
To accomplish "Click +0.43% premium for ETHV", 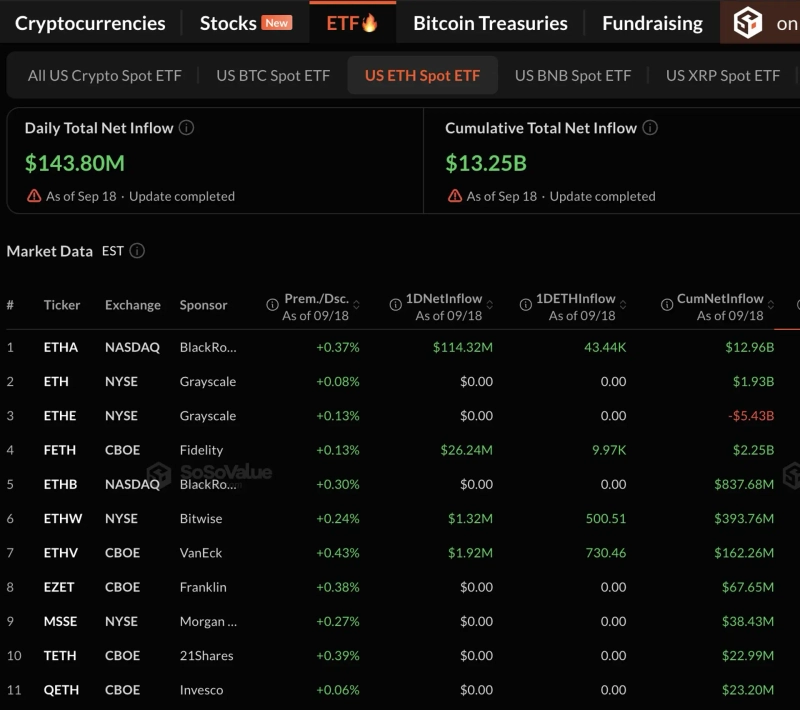I will click(x=338, y=552).
